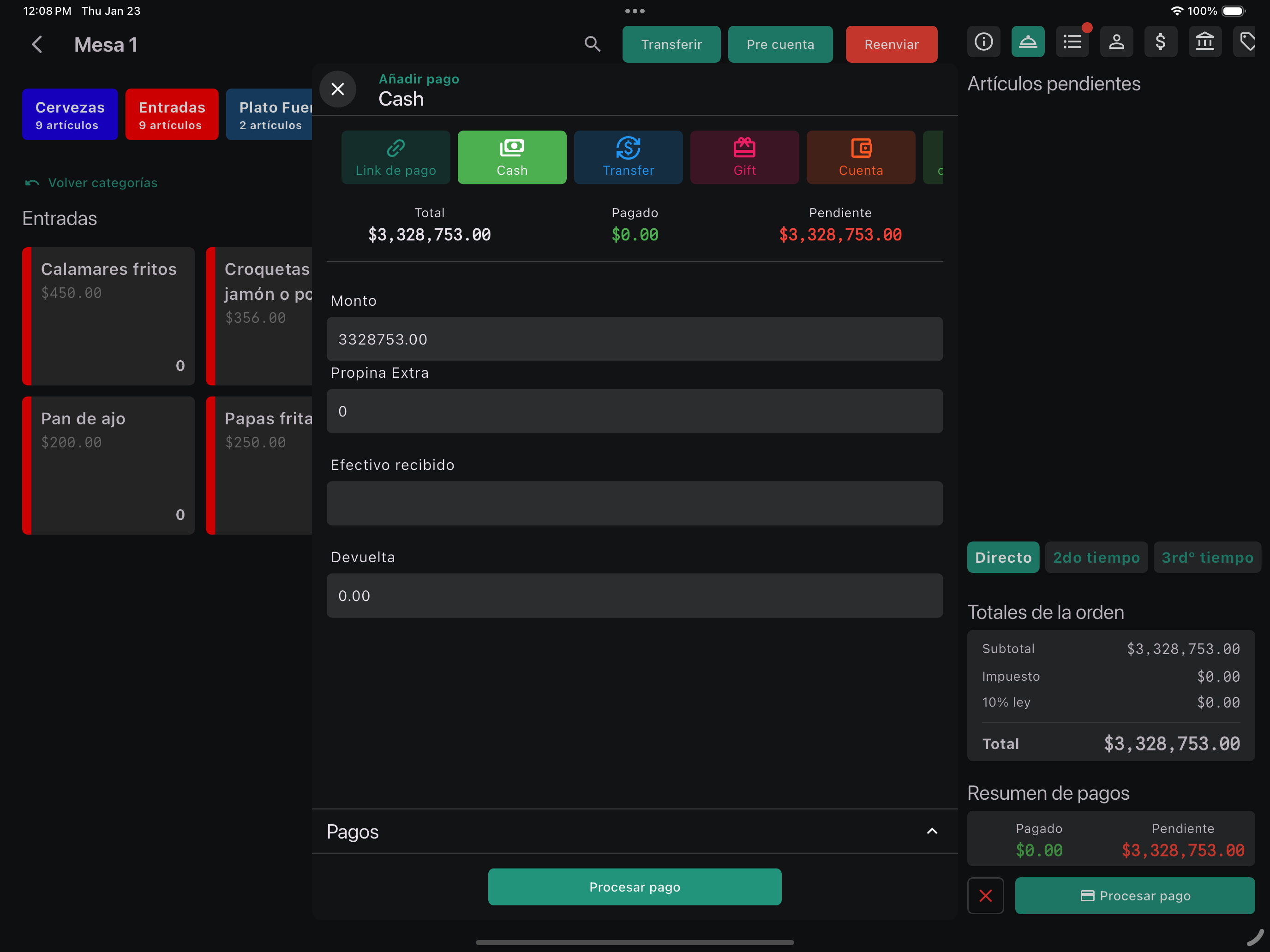Go back using the arrow beside Mesa 1
The height and width of the screenshot is (952, 1270).
pos(37,44)
